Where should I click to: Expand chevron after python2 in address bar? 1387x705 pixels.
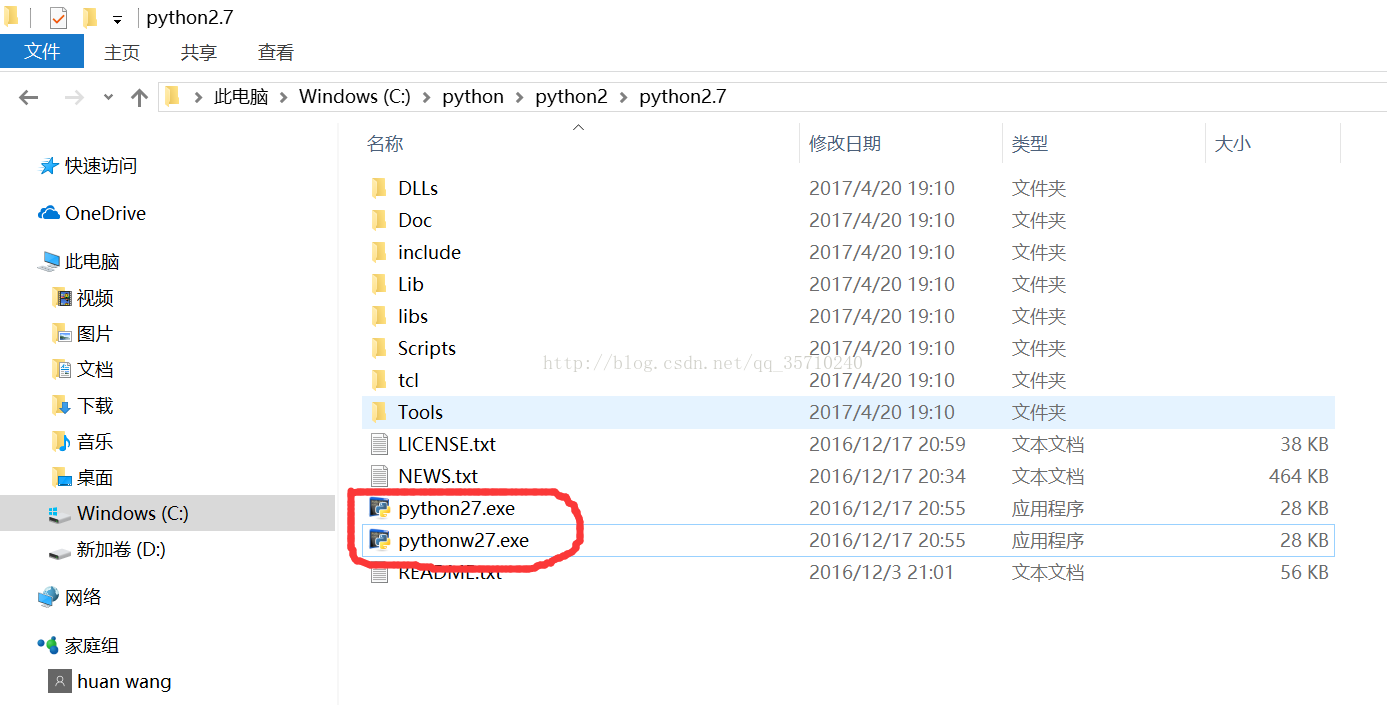pos(623,97)
